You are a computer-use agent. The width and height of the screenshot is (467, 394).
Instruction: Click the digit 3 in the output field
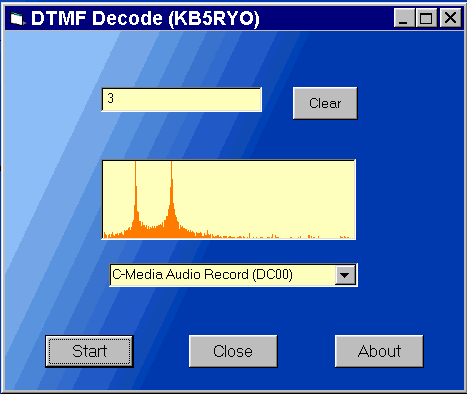coord(111,98)
